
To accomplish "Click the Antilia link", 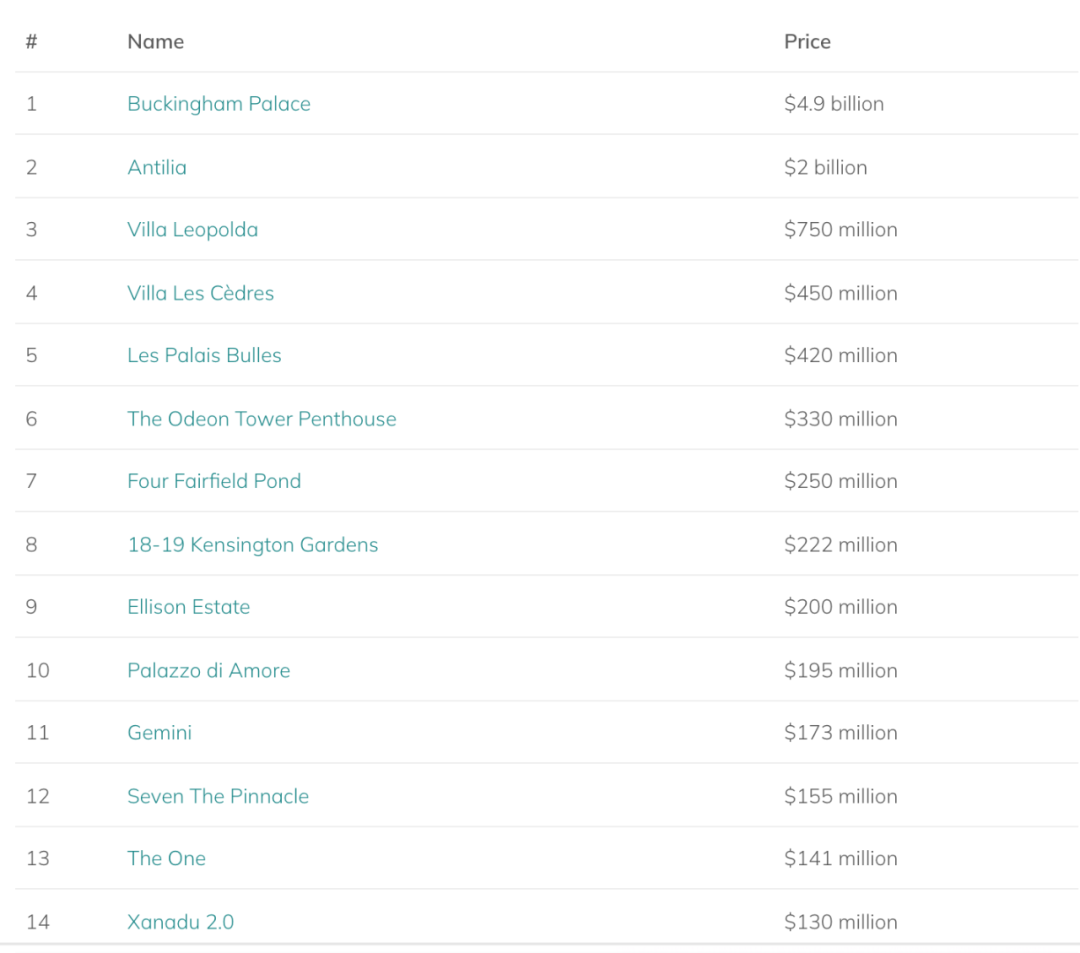I will pyautogui.click(x=157, y=167).
